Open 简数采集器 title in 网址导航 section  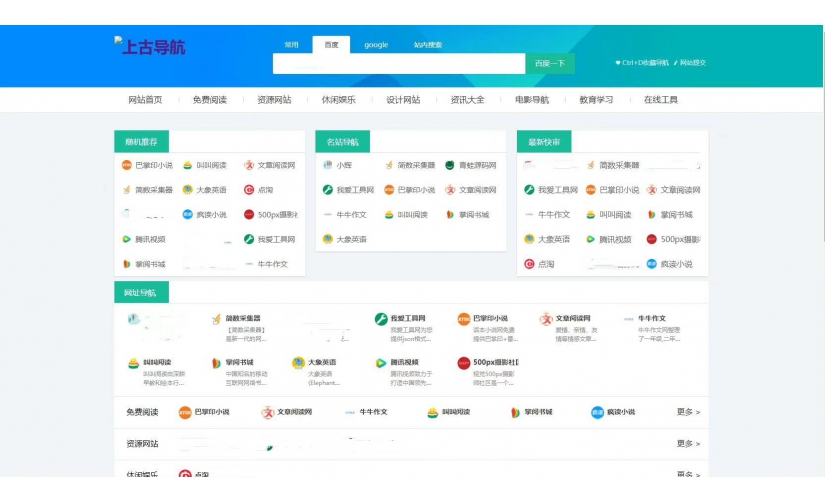(243, 318)
